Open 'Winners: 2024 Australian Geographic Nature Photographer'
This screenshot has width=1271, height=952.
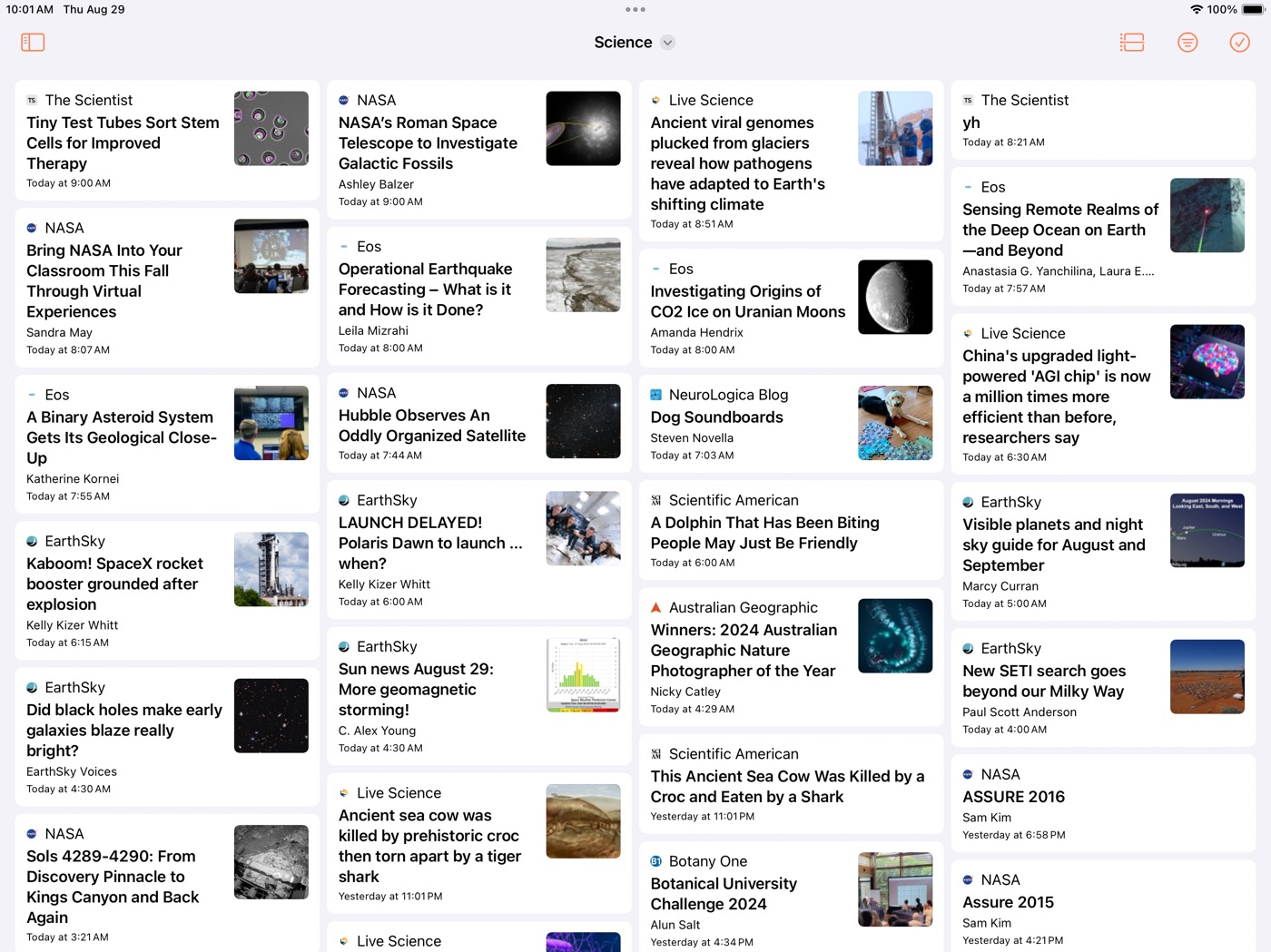pyautogui.click(x=791, y=657)
